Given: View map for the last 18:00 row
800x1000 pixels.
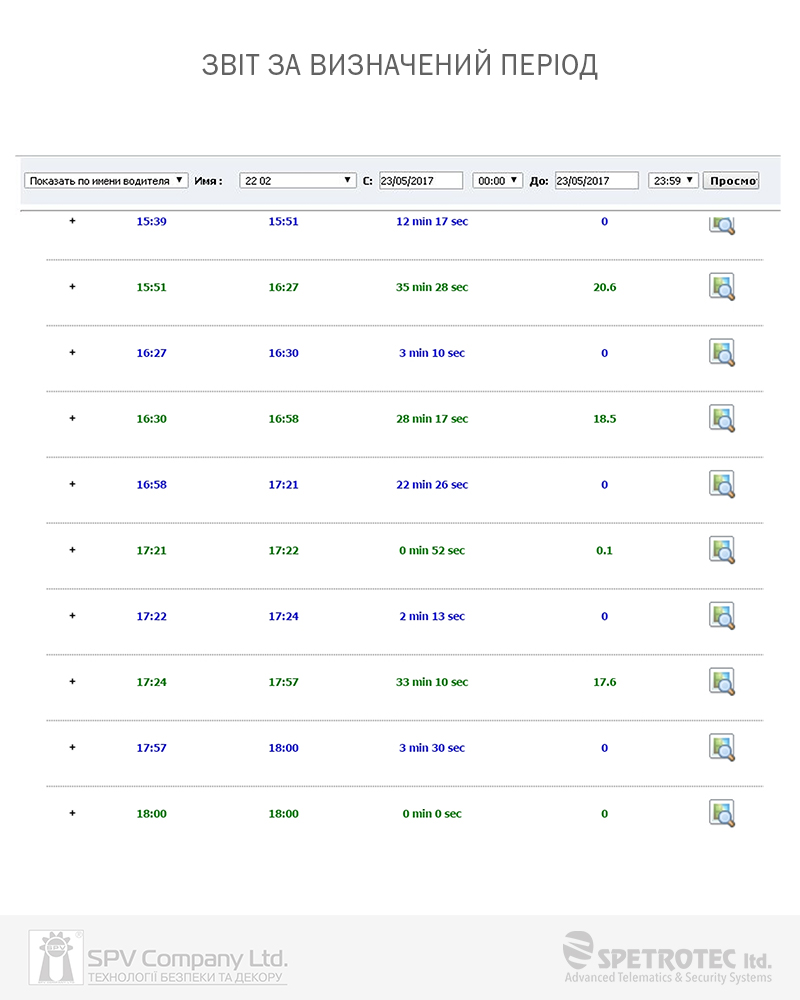Looking at the screenshot, I should [722, 814].
